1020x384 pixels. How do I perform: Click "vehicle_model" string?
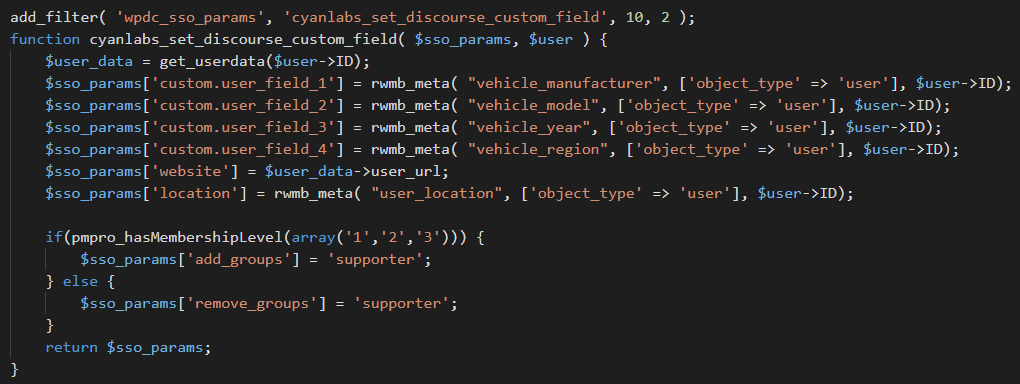point(534,106)
